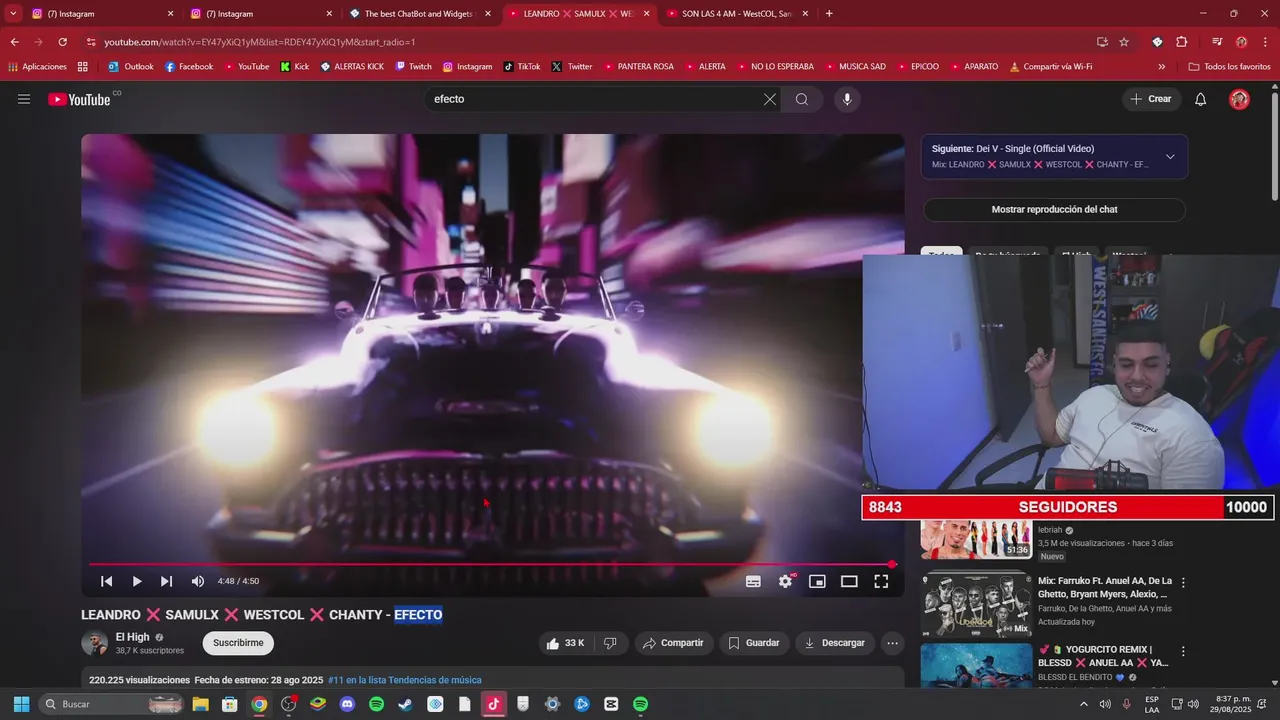Bookmark this page with the star icon

pos(1124,42)
